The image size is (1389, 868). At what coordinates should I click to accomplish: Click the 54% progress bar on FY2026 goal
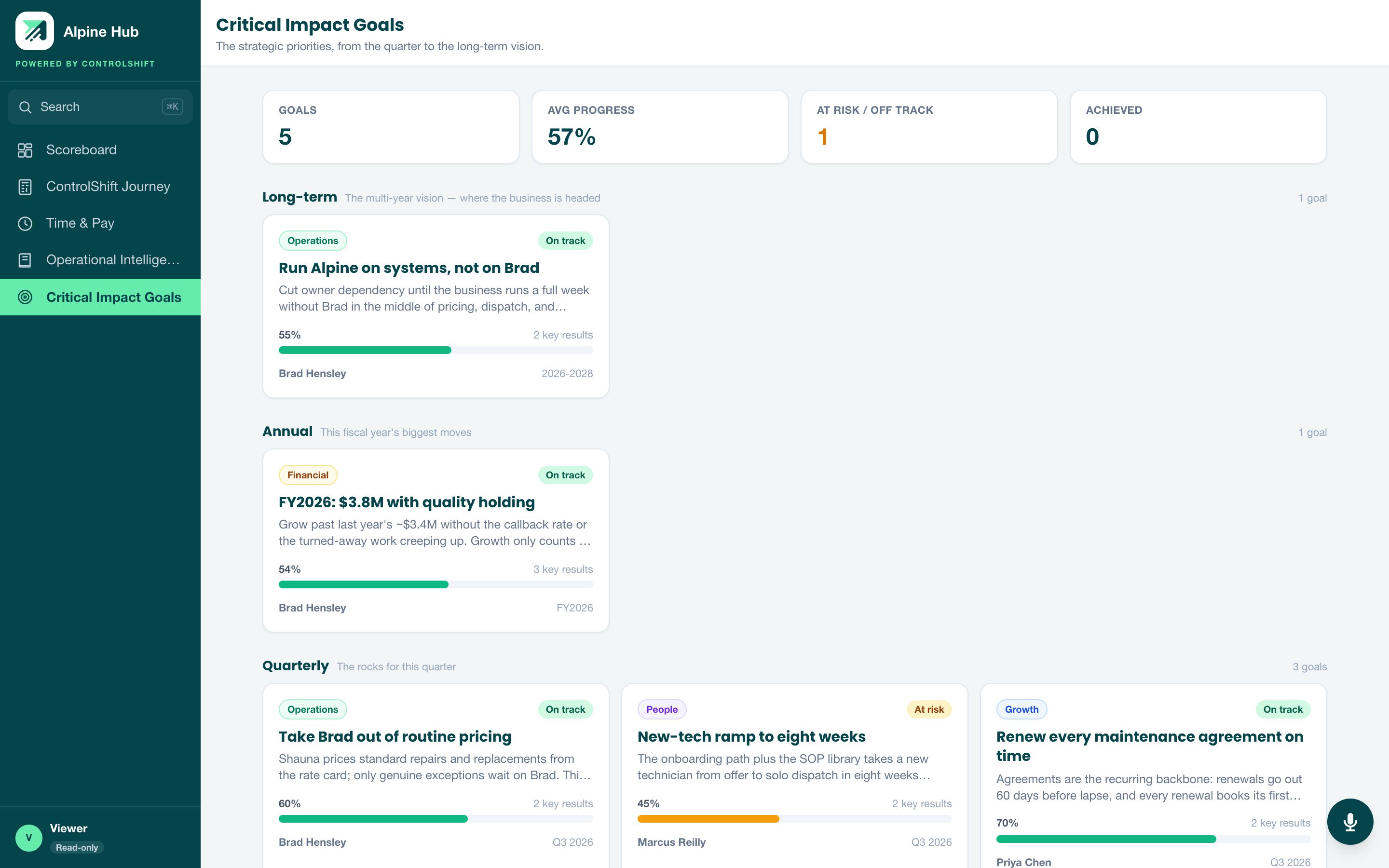[x=436, y=584]
